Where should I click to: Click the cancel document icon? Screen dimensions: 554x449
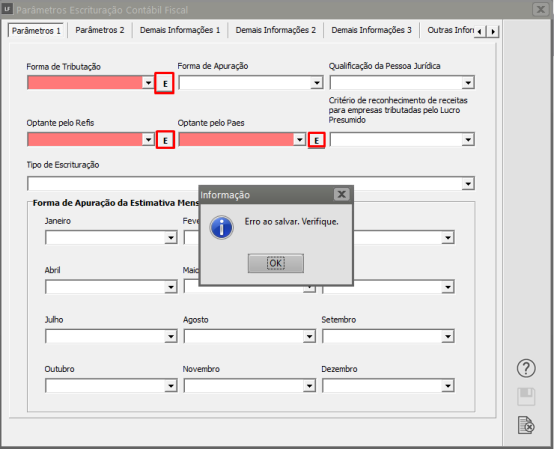pyautogui.click(x=526, y=425)
